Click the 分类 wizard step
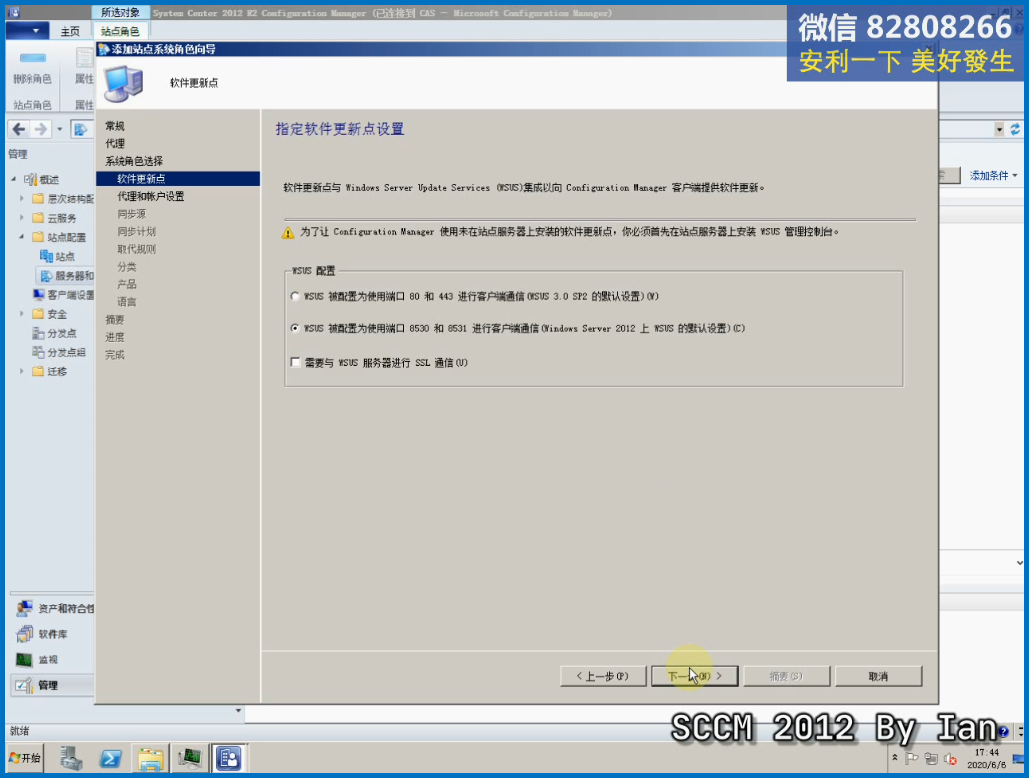1029x778 pixels. [127, 267]
